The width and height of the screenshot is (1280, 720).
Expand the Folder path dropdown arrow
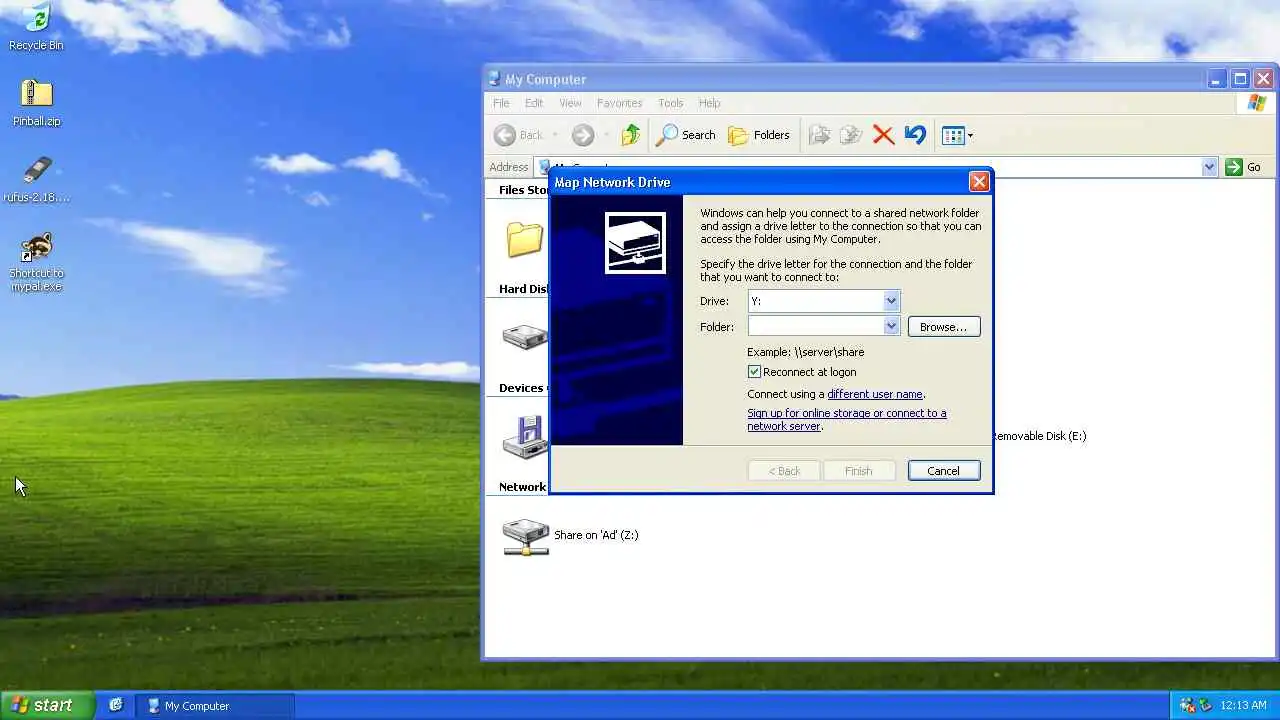tap(891, 326)
